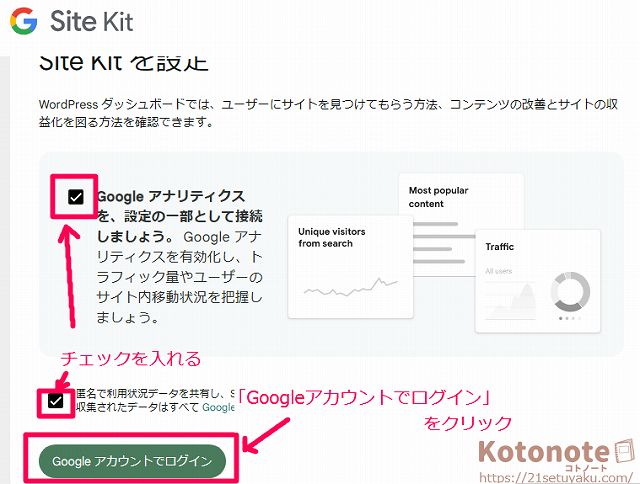
Task: Click the notebook icon beside Kotonote
Action: [624, 451]
